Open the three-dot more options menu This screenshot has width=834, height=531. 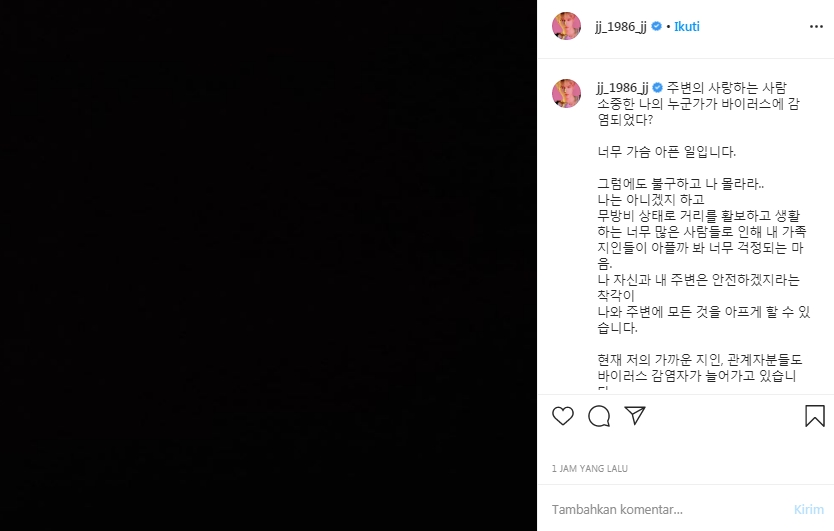click(x=816, y=27)
